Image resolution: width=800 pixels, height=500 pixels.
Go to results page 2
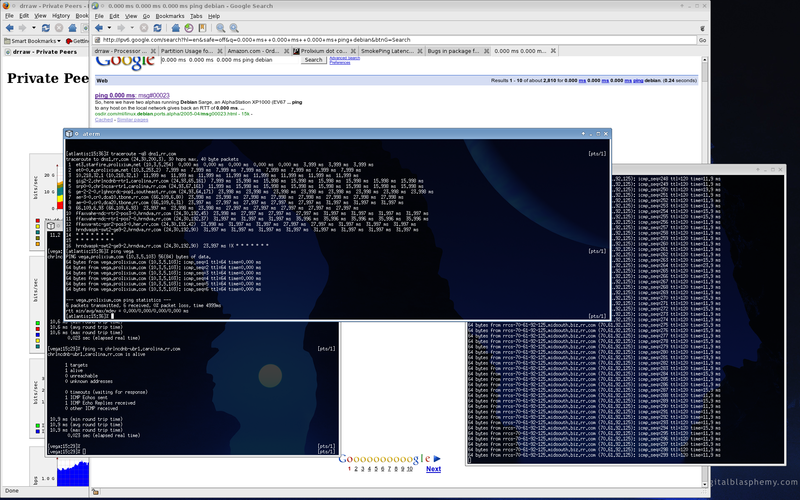(x=356, y=469)
